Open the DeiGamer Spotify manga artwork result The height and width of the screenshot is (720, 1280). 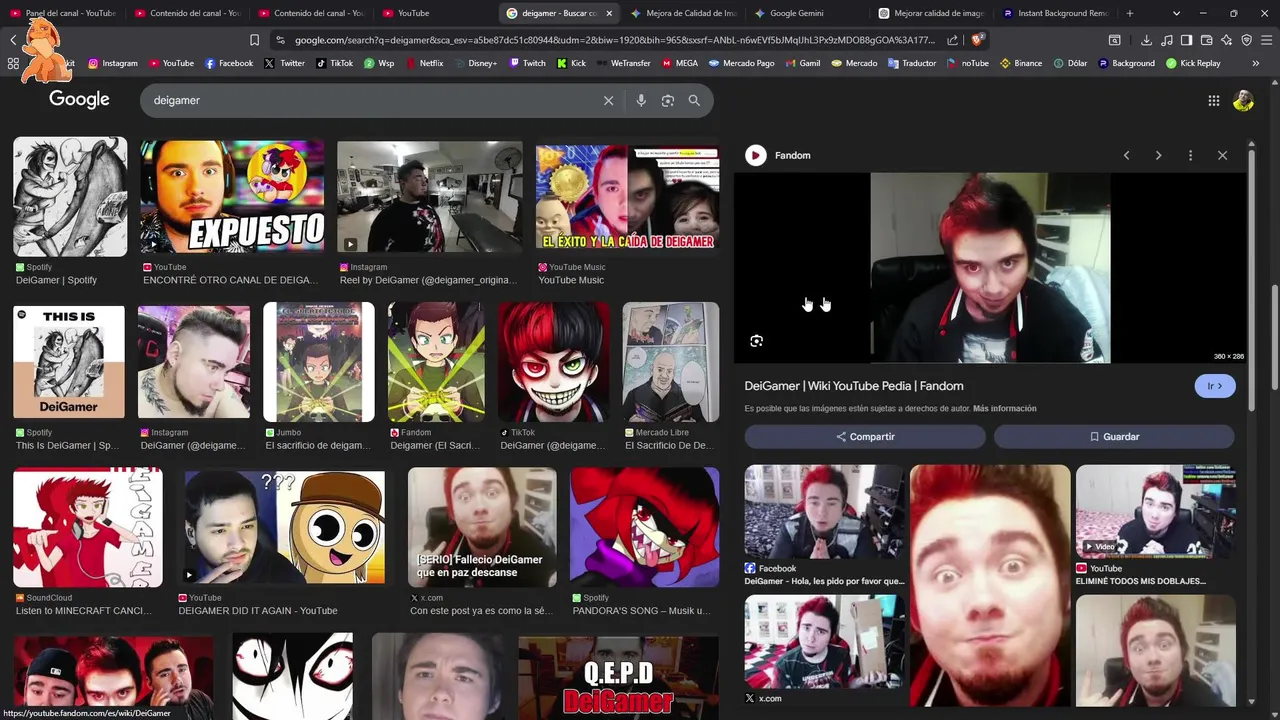(x=70, y=197)
